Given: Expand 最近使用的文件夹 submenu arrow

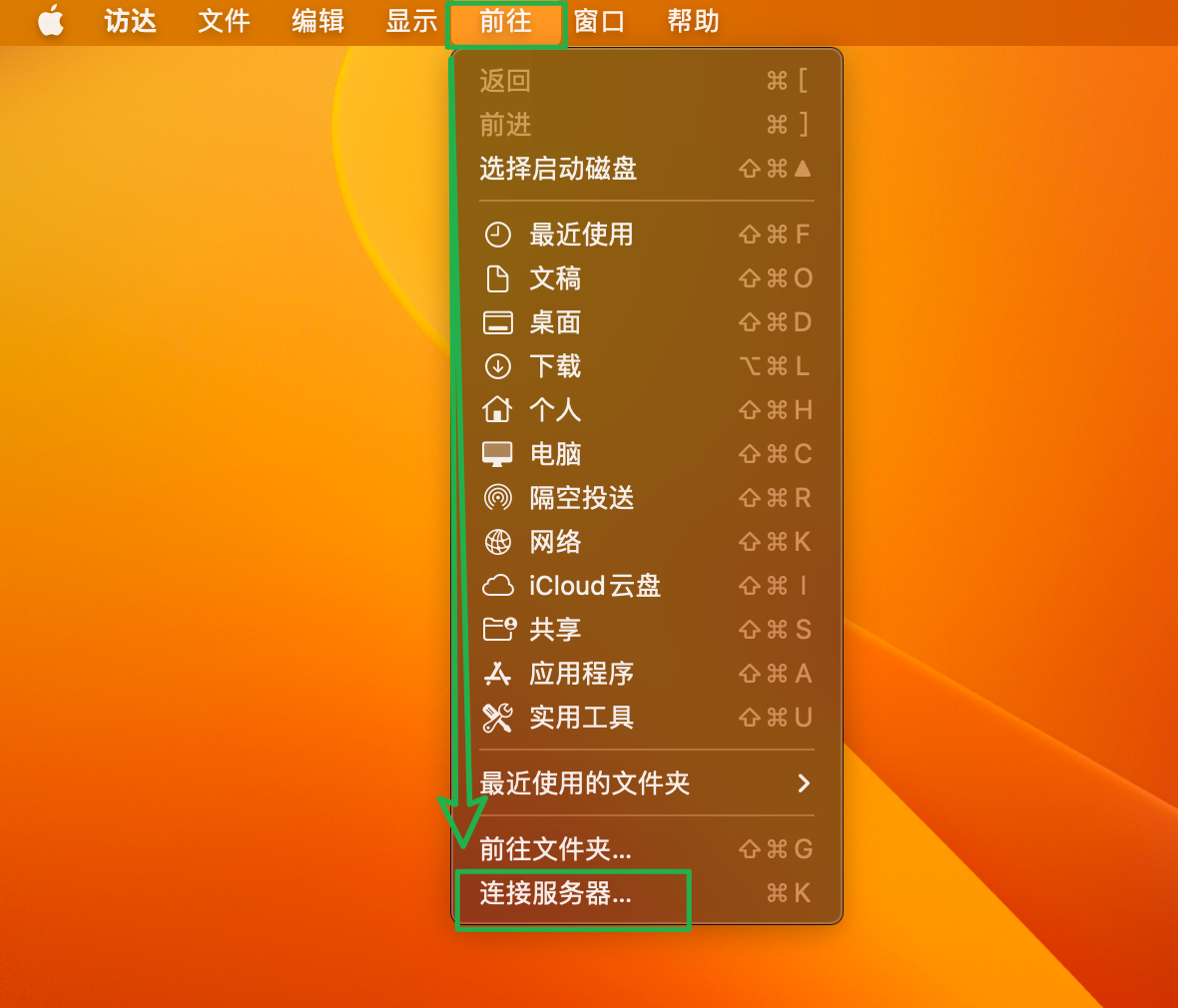Looking at the screenshot, I should (x=803, y=783).
